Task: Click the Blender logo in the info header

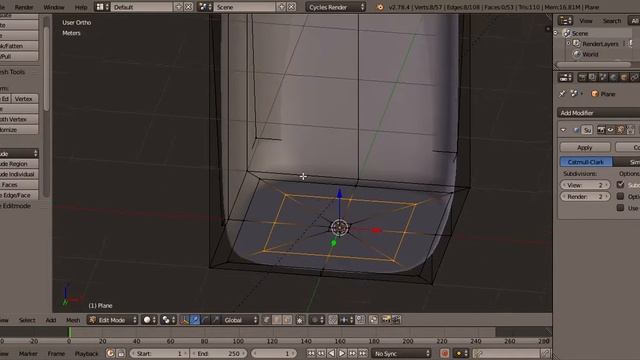Action: (x=380, y=7)
